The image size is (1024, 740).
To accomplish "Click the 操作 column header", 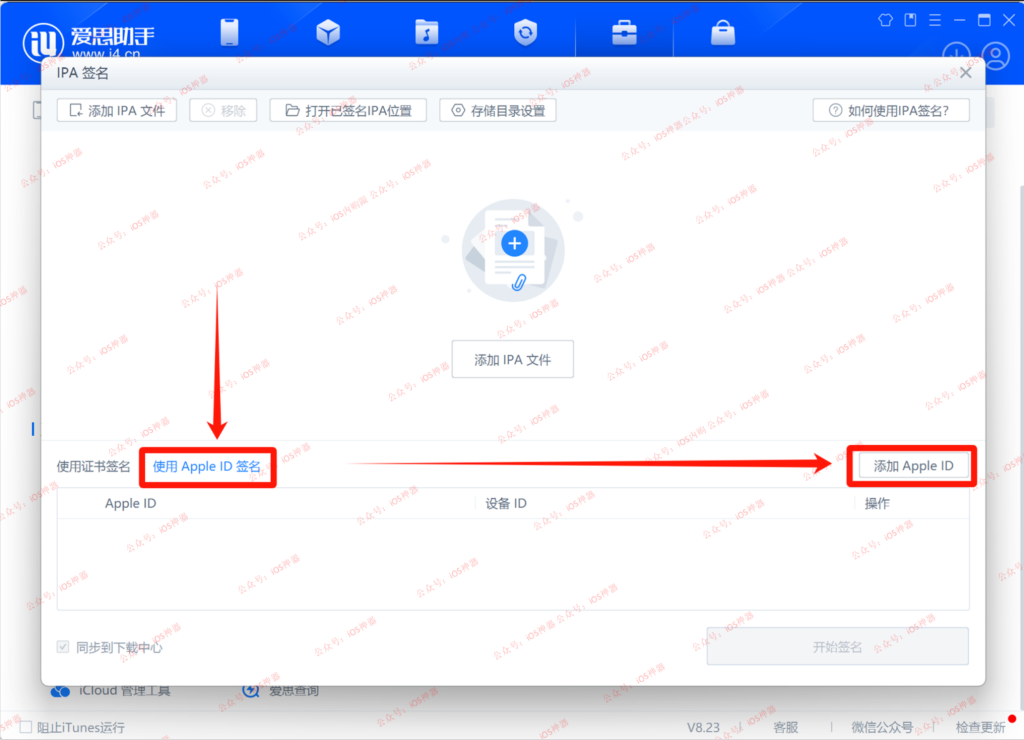I will pyautogui.click(x=877, y=504).
